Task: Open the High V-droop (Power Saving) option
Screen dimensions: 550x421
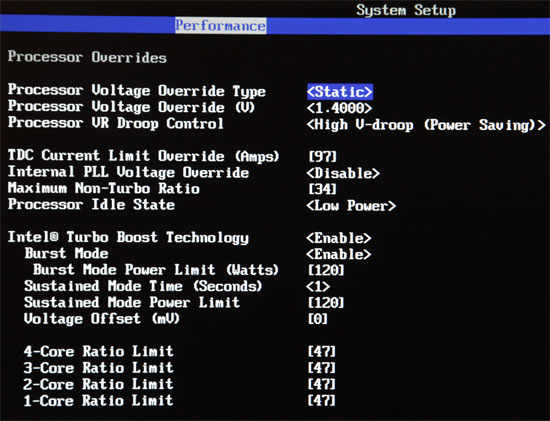Action: pos(426,125)
